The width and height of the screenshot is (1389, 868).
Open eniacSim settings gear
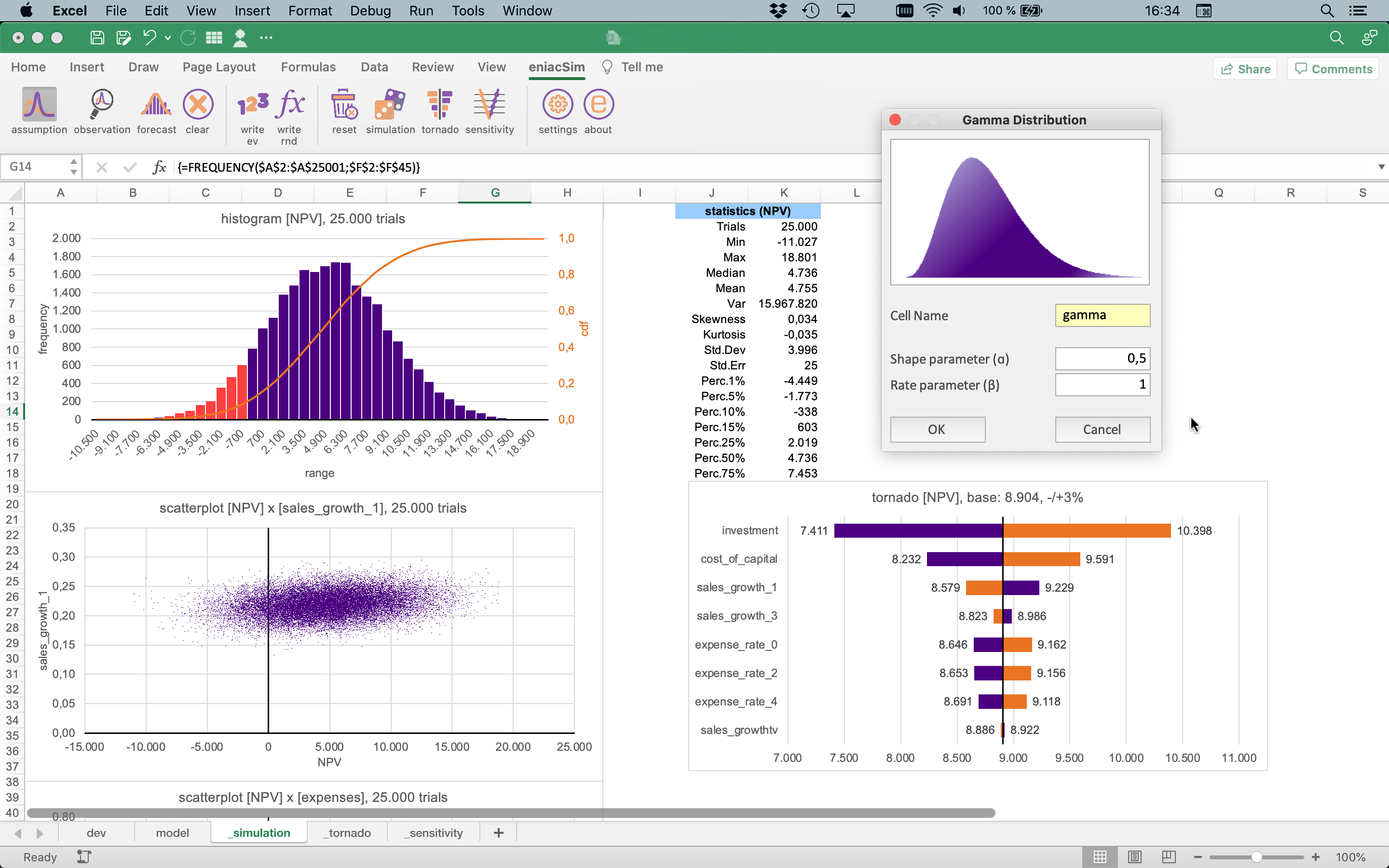click(558, 105)
